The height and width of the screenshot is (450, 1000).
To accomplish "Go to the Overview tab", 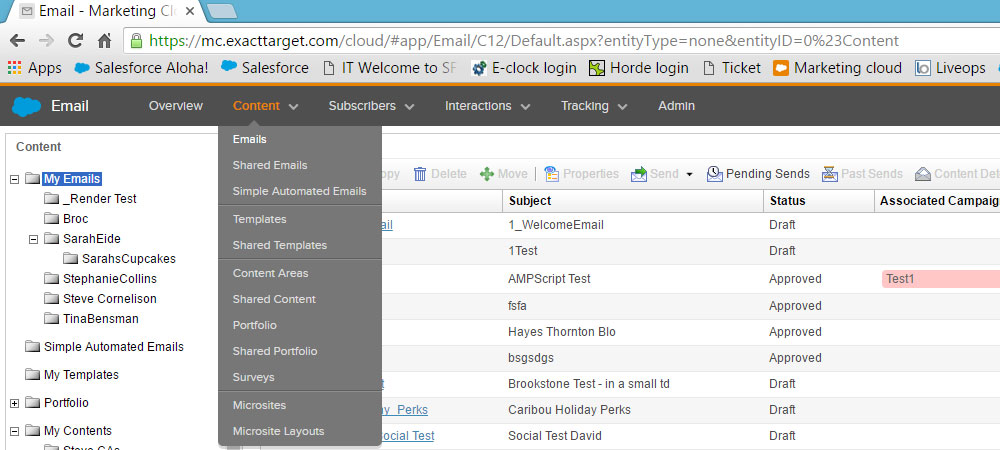I will click(x=175, y=106).
